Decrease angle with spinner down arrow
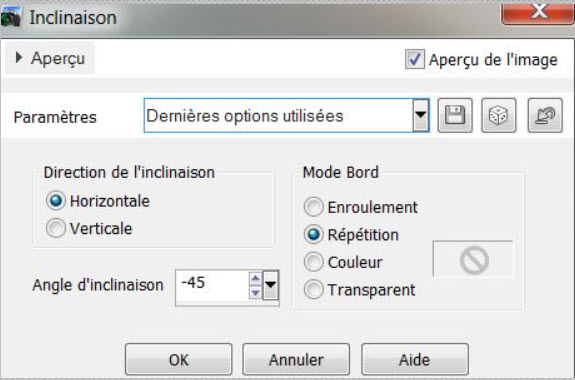This screenshot has height=380, width=575. pos(255,292)
